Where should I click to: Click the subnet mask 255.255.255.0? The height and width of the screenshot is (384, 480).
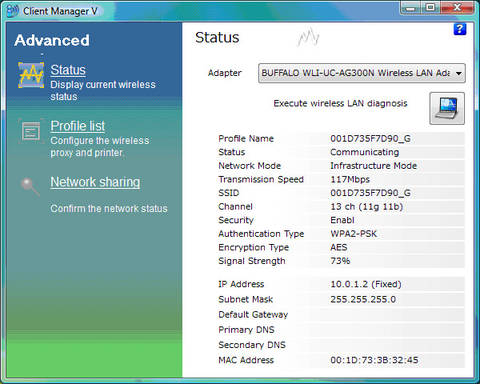point(363,299)
